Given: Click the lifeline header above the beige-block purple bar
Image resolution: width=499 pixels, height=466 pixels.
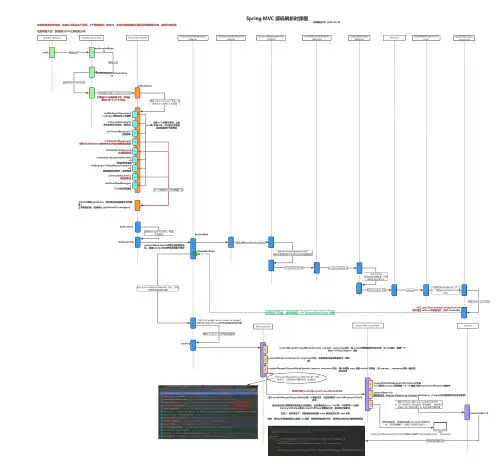Looking at the screenshot, I should [263, 326].
